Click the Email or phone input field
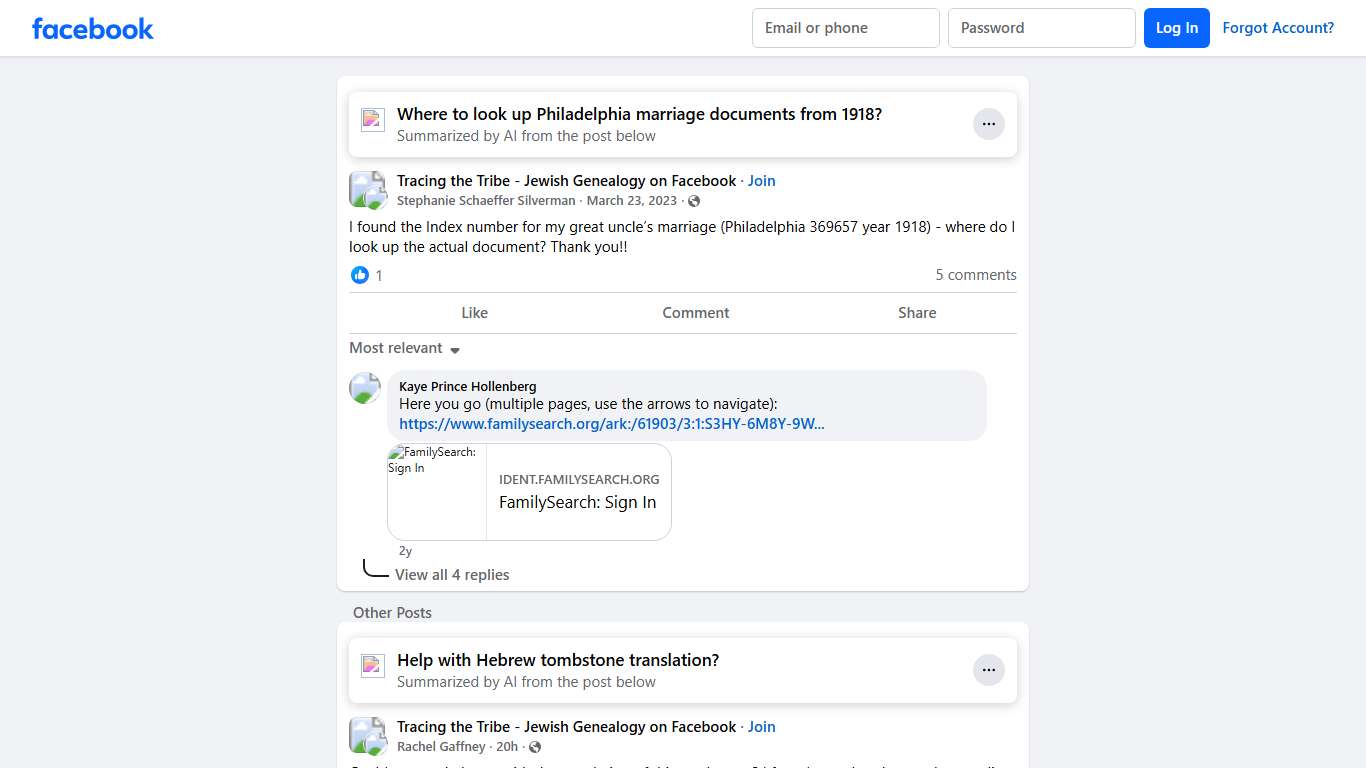1366x768 pixels. point(845,28)
